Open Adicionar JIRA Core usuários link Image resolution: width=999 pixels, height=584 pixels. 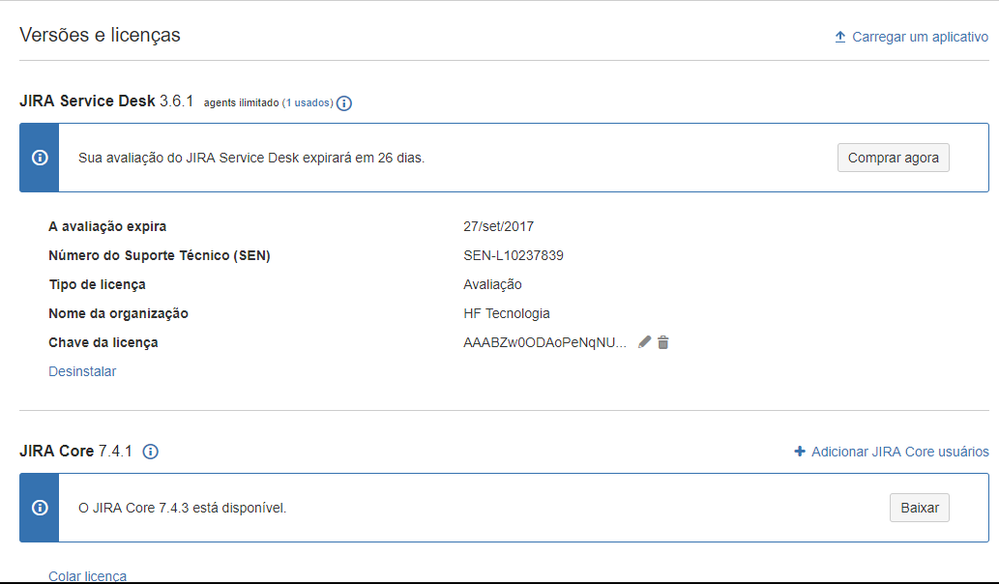(x=900, y=452)
